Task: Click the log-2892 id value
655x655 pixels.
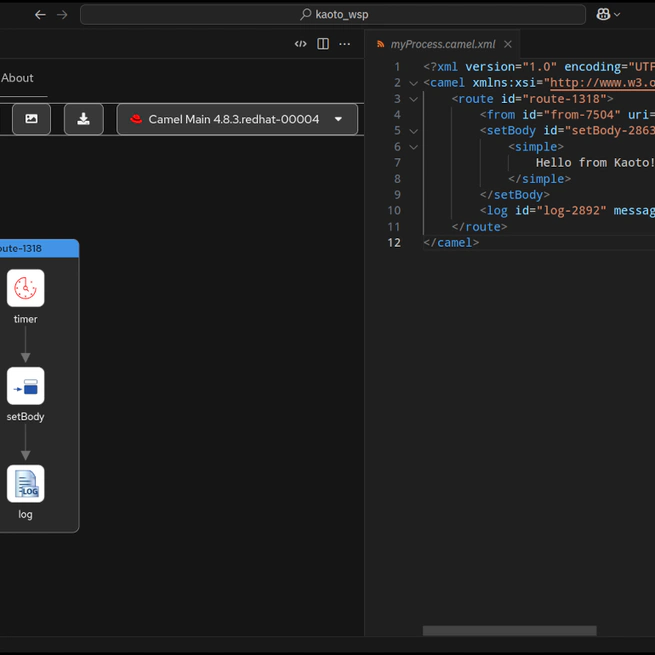Action: (571, 211)
